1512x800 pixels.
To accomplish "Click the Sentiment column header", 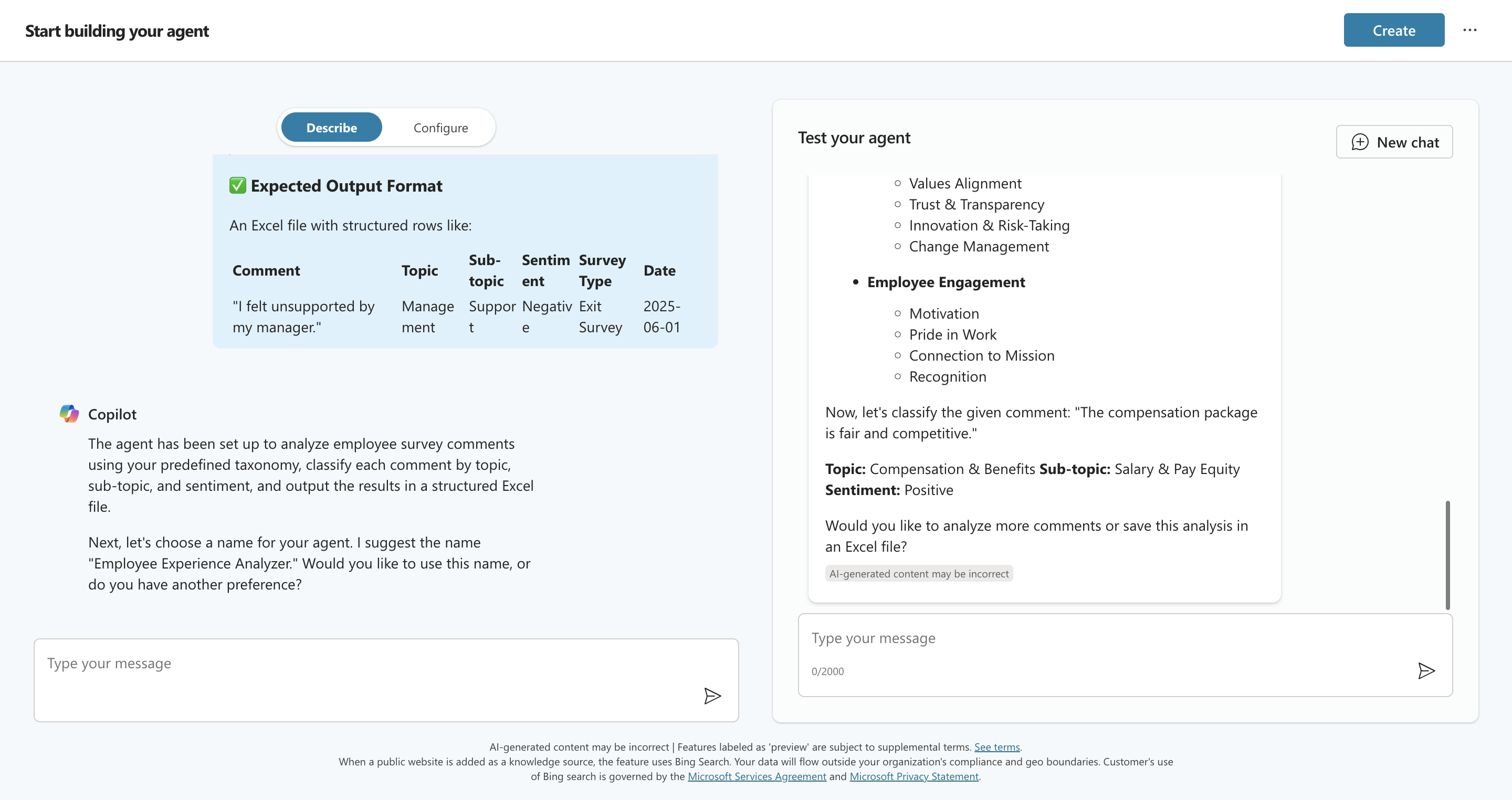I will pyautogui.click(x=545, y=270).
